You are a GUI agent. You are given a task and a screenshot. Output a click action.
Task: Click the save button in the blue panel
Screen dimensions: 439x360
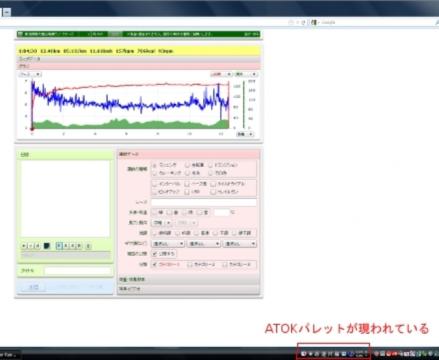coord(33,287)
